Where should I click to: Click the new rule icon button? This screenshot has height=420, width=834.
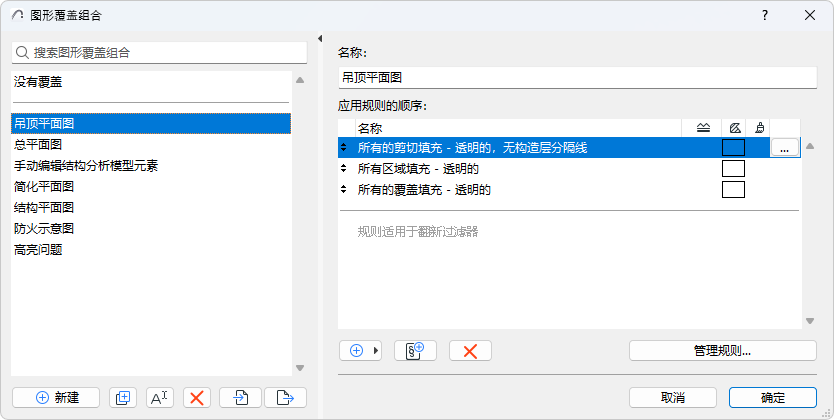click(x=415, y=351)
